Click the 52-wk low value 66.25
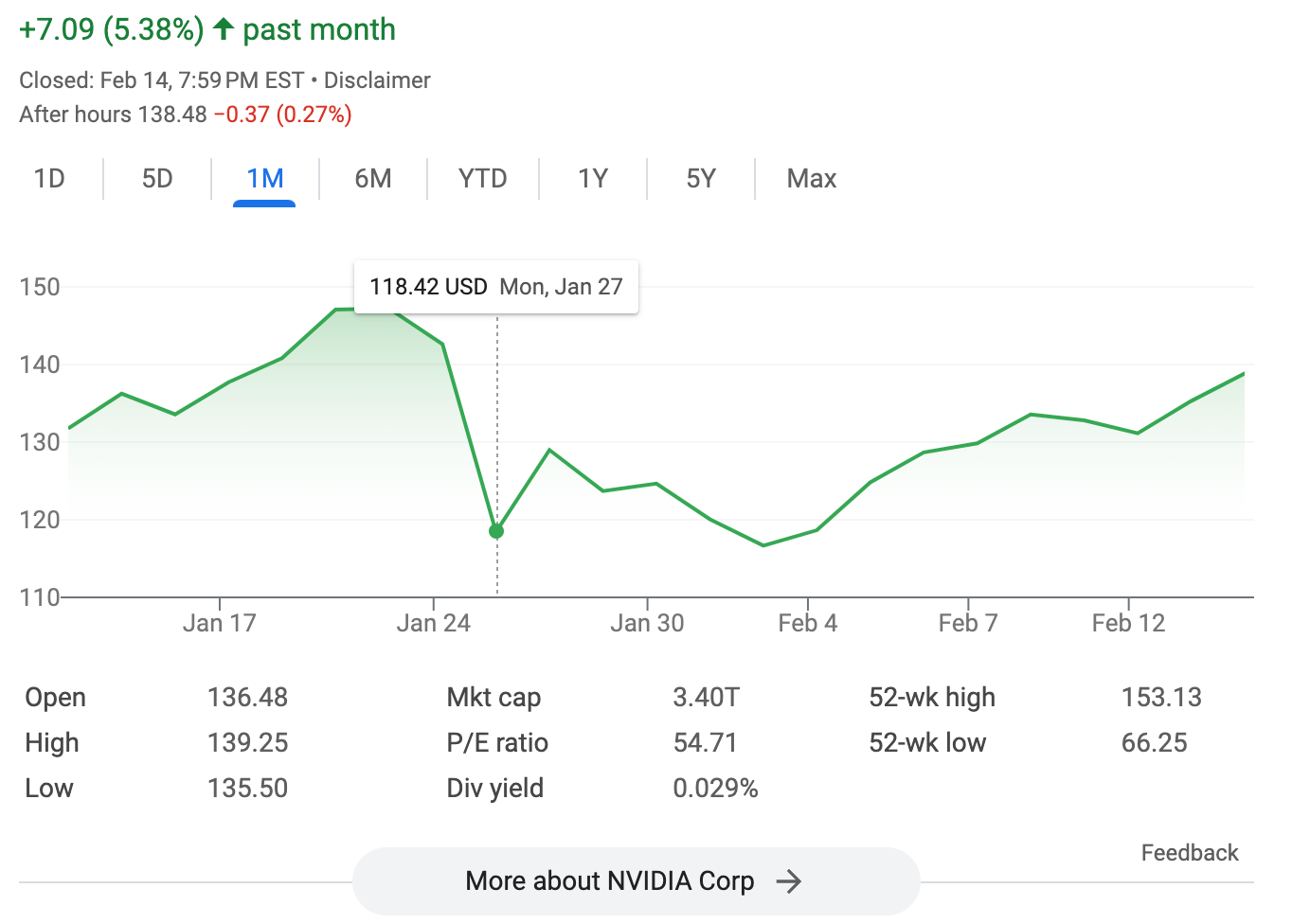This screenshot has width=1292, height=924. pyautogui.click(x=1154, y=743)
